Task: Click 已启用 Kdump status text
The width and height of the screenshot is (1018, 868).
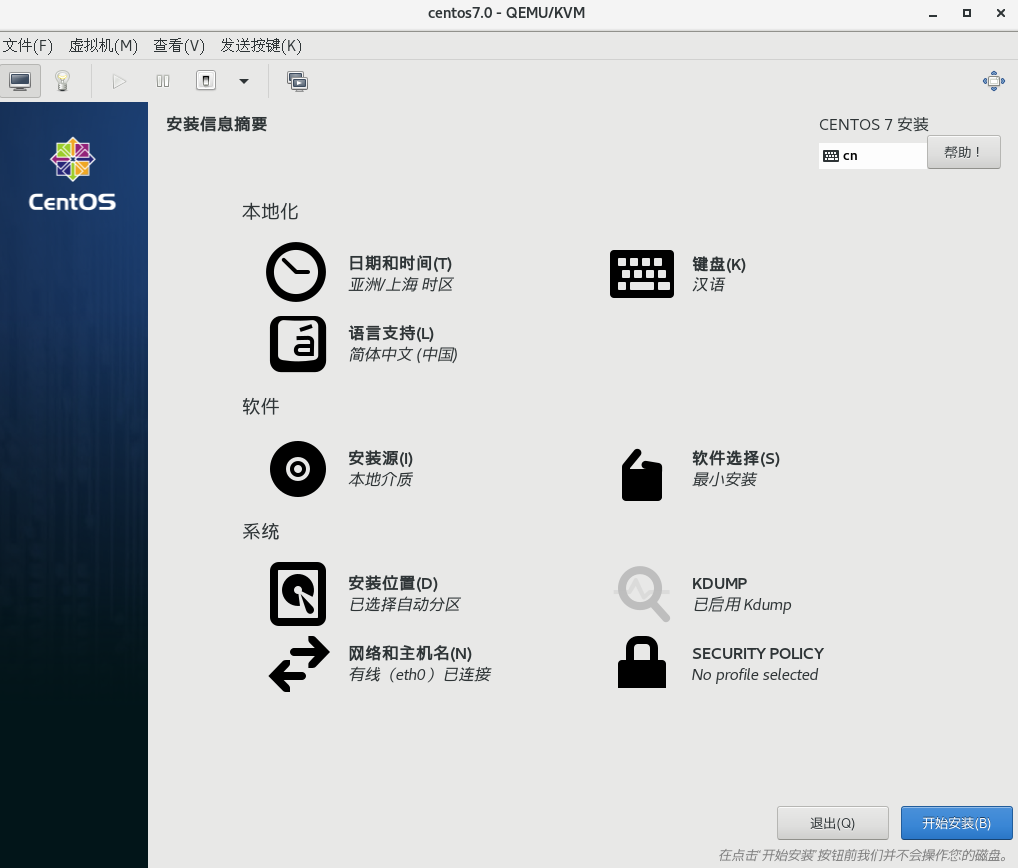Action: point(742,604)
